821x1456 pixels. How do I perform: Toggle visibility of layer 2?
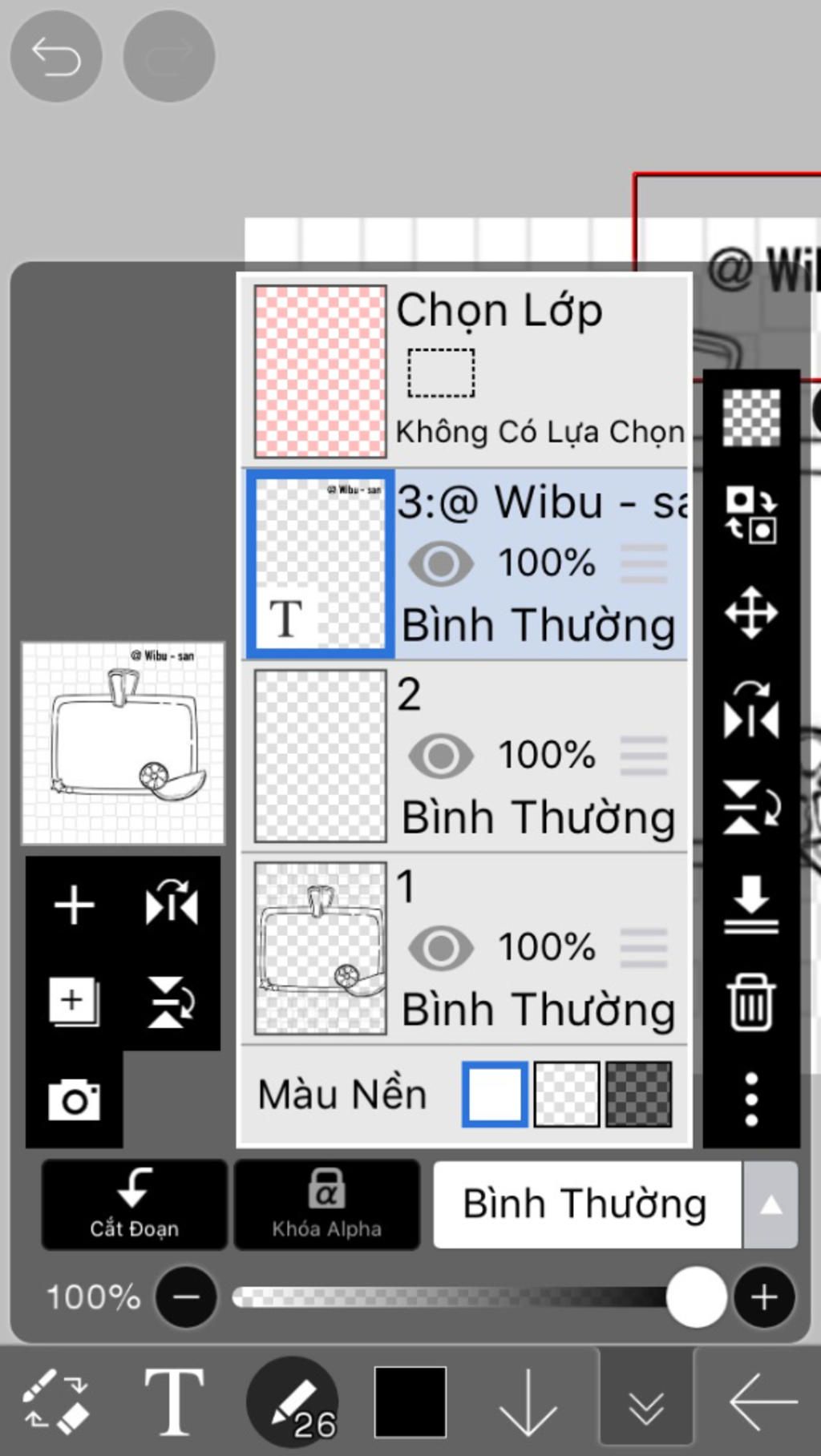440,756
